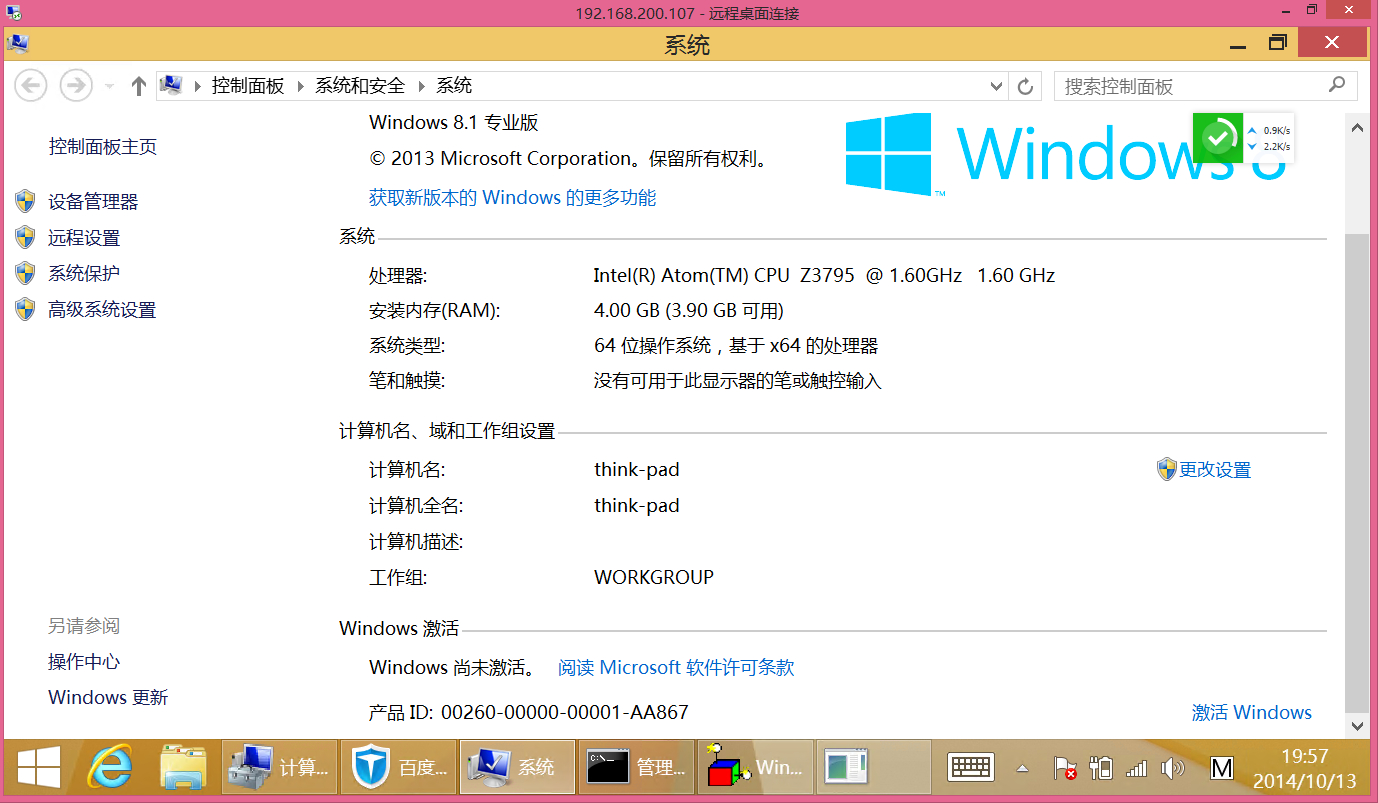Screen dimensions: 1378x803
Task: Click the RAM value 4.00 GB (3.90 GB 可用)
Action: point(689,310)
